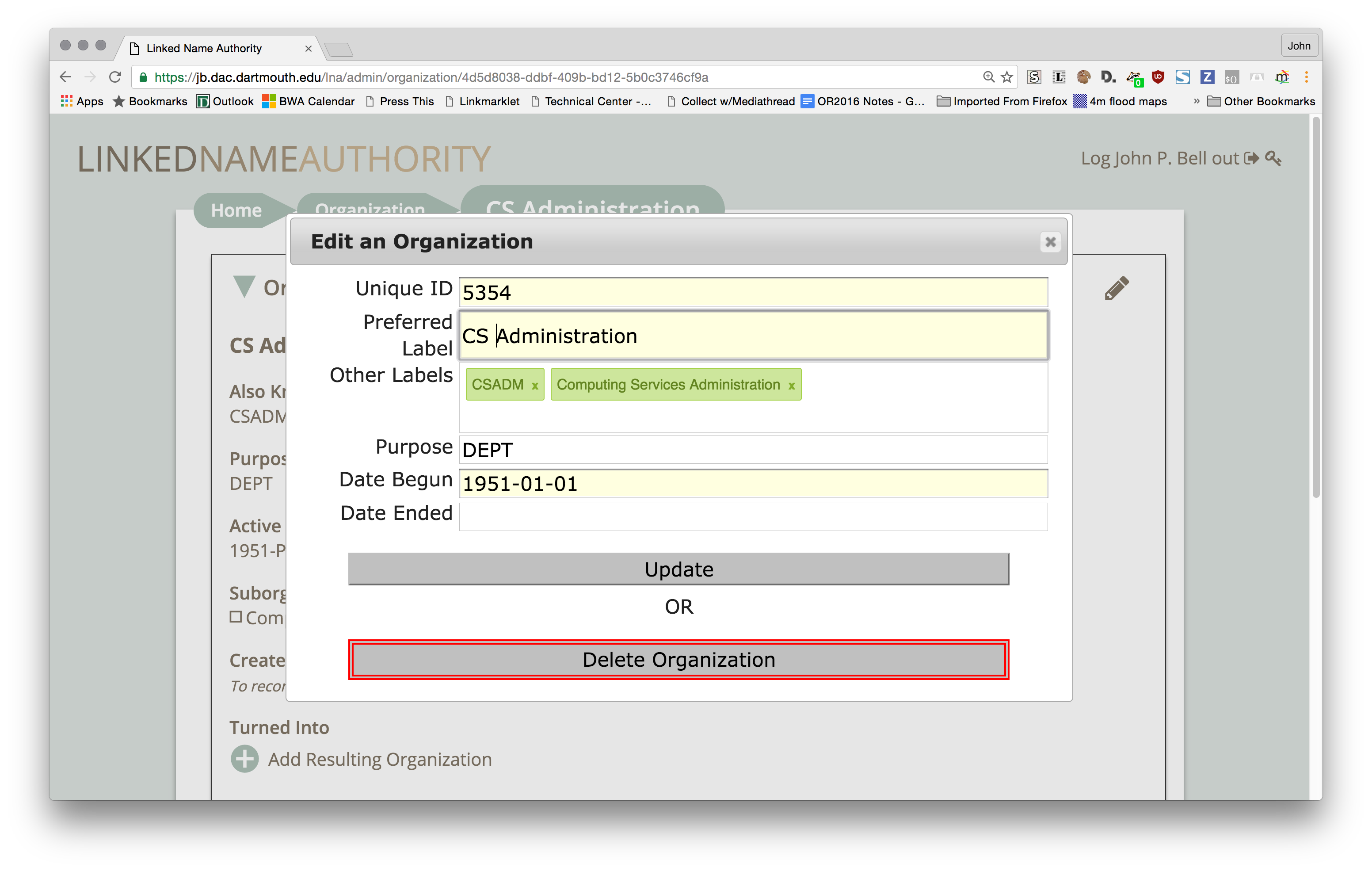Click the Zotero Z extension icon
Image resolution: width=1372 pixels, height=871 pixels.
click(1207, 77)
